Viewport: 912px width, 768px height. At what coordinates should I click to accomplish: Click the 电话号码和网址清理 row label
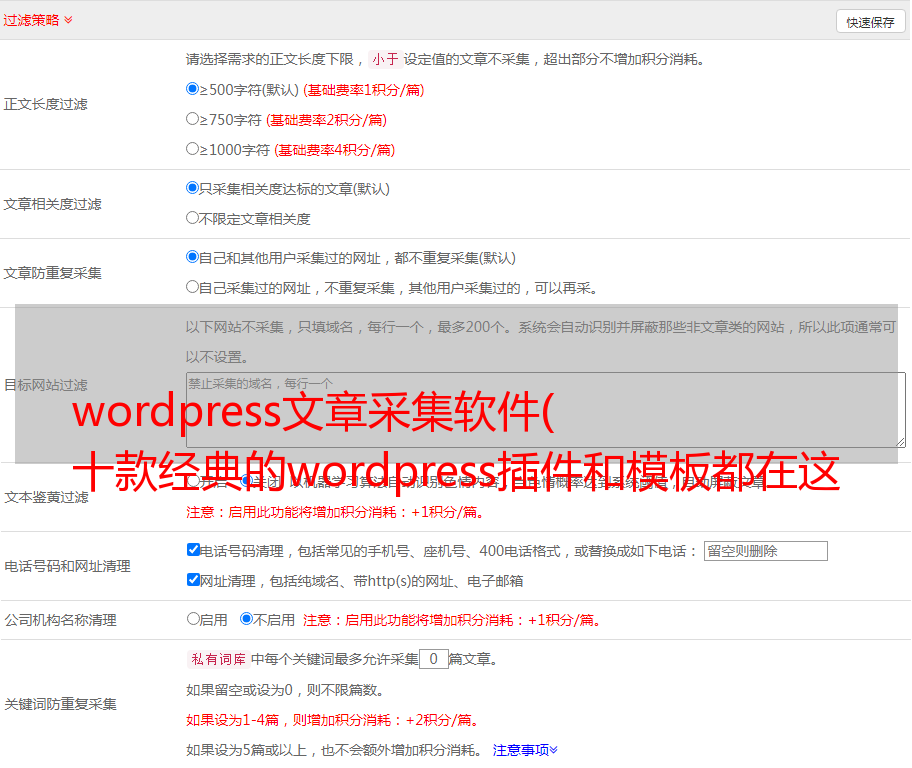coord(67,566)
